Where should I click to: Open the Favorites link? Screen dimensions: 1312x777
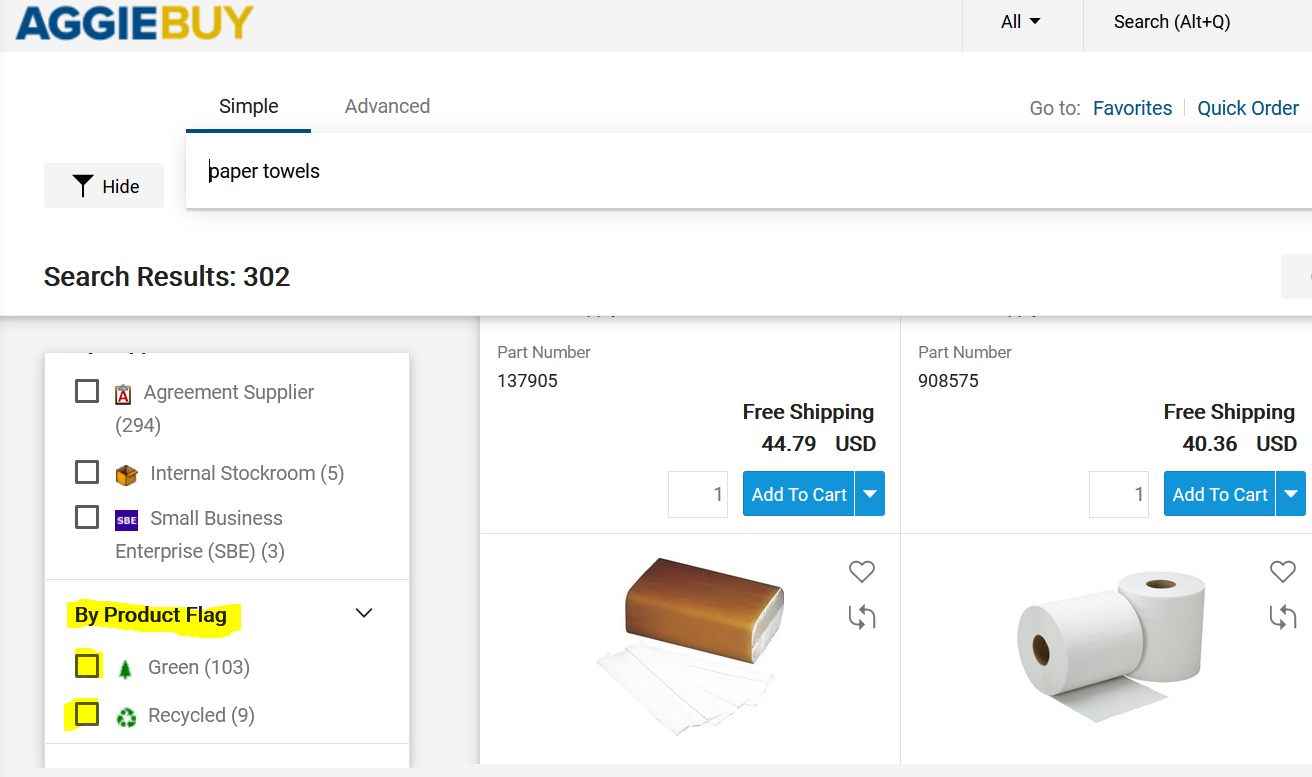point(1132,108)
